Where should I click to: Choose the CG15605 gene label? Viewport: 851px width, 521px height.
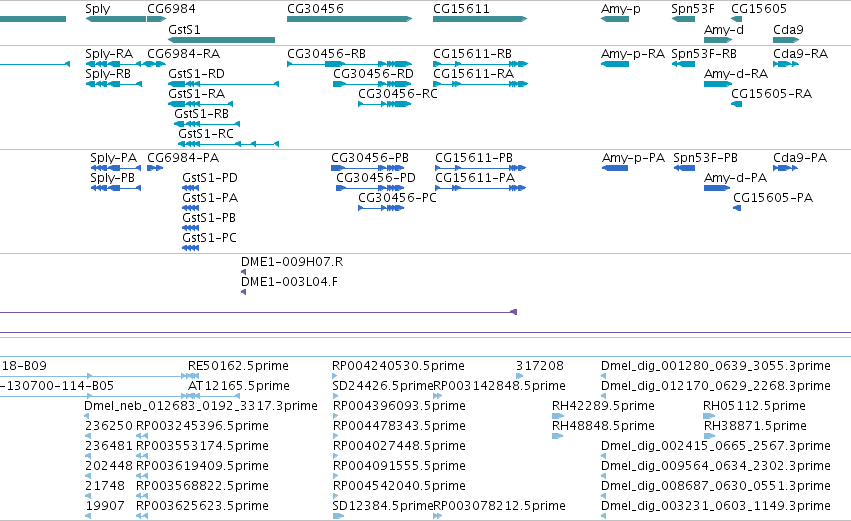tap(759, 9)
